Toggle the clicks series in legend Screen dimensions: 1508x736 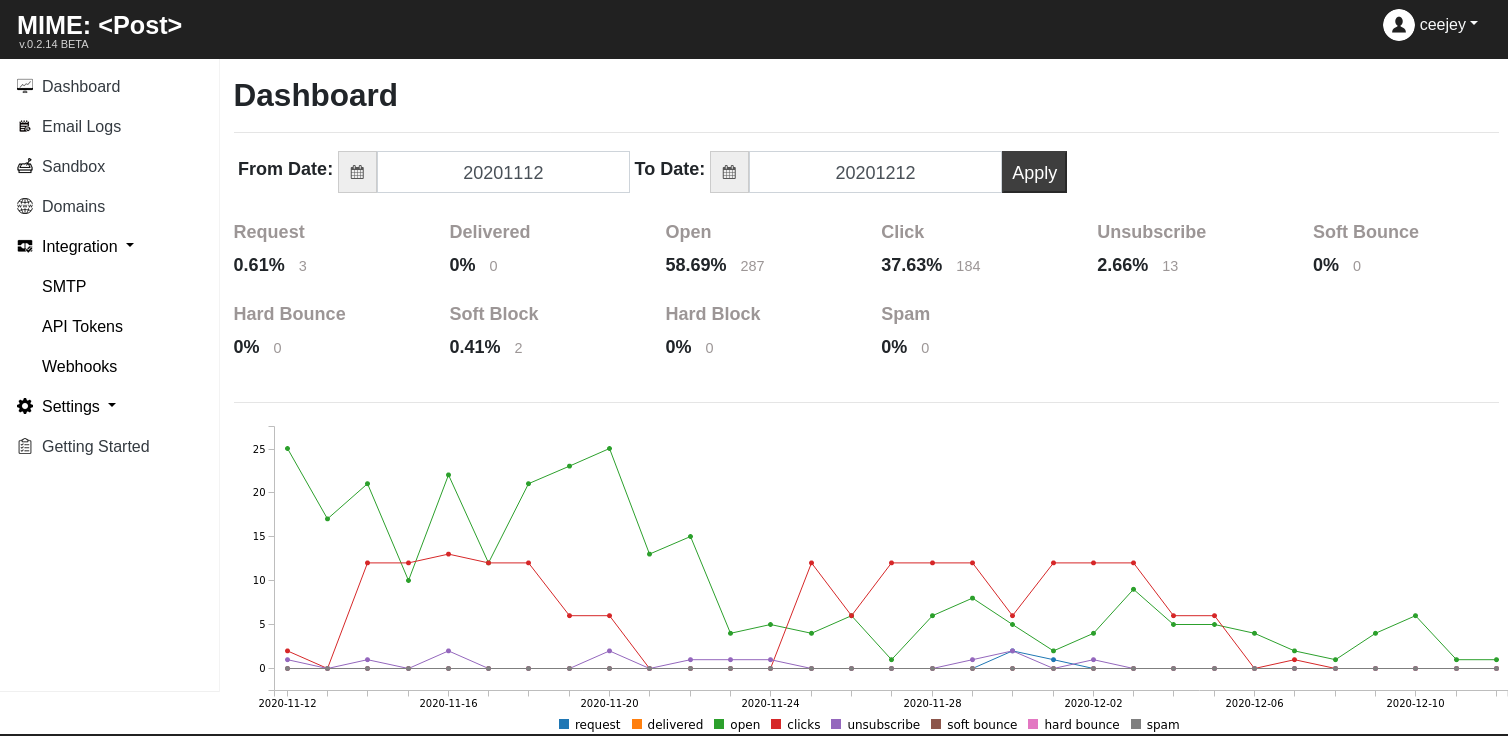click(795, 725)
